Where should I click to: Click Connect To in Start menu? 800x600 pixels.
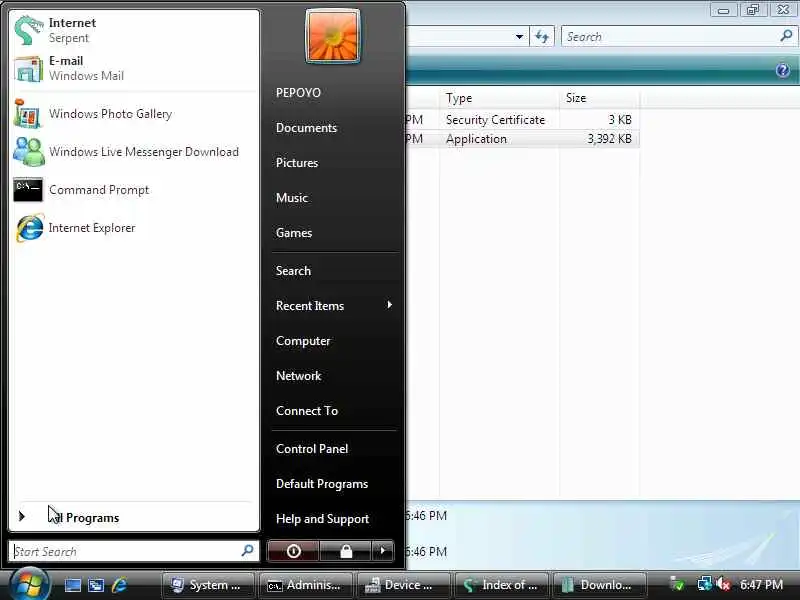coord(307,411)
